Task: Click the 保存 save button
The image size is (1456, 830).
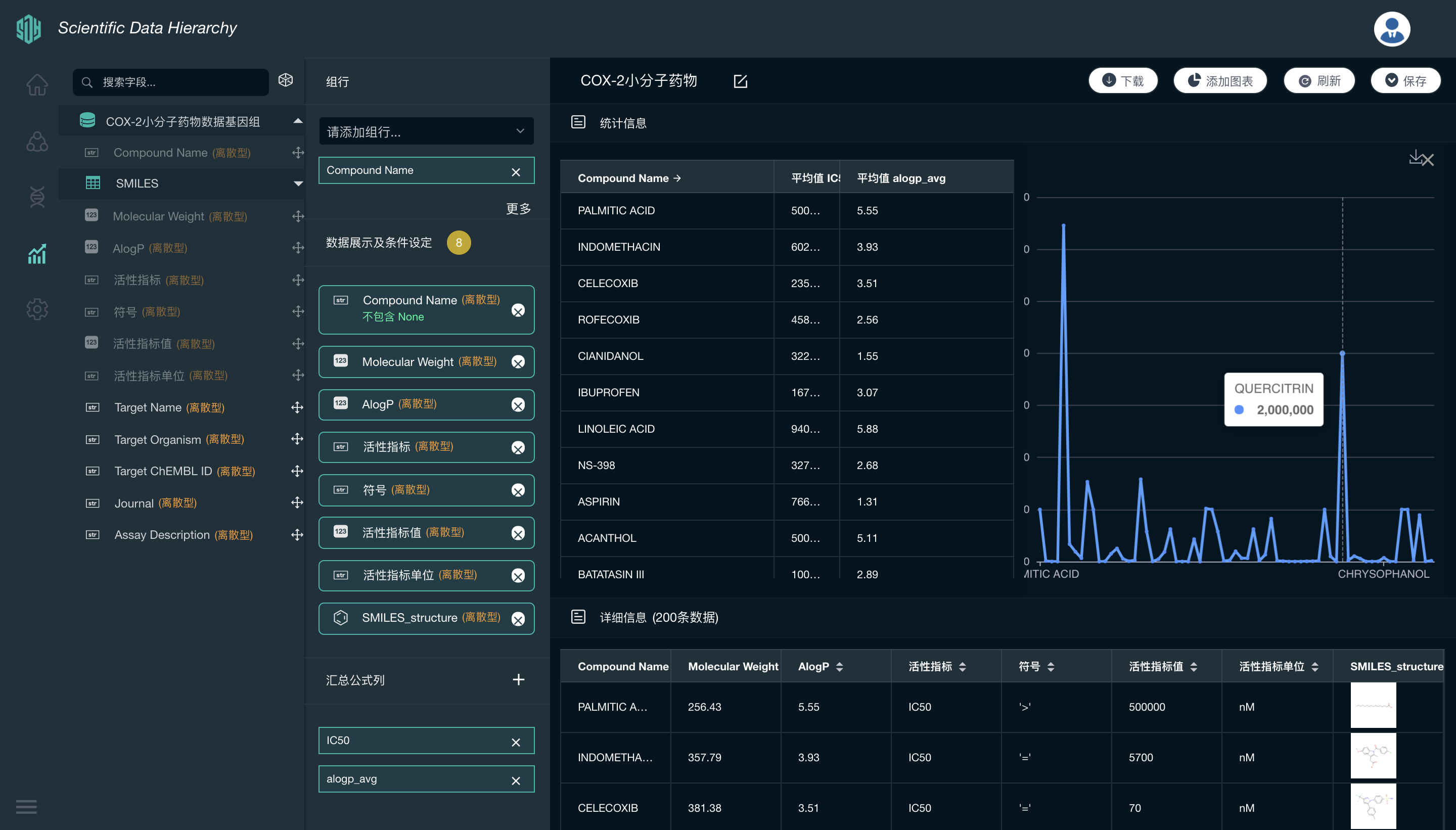Action: (1406, 81)
